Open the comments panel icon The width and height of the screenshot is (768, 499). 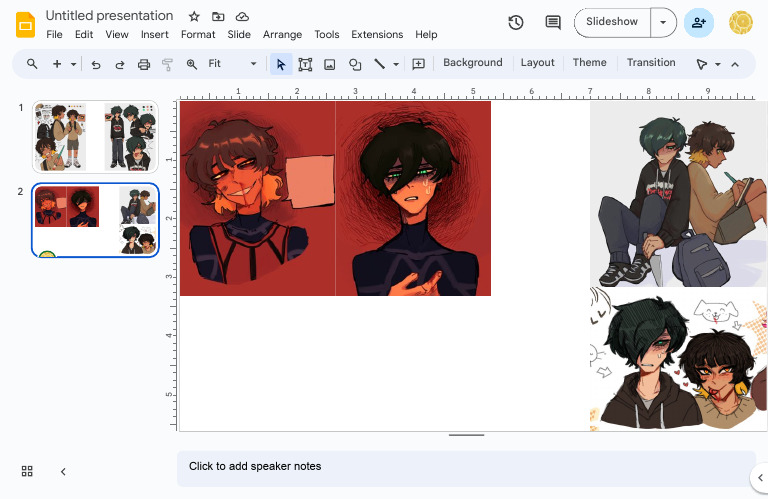[x=553, y=23]
